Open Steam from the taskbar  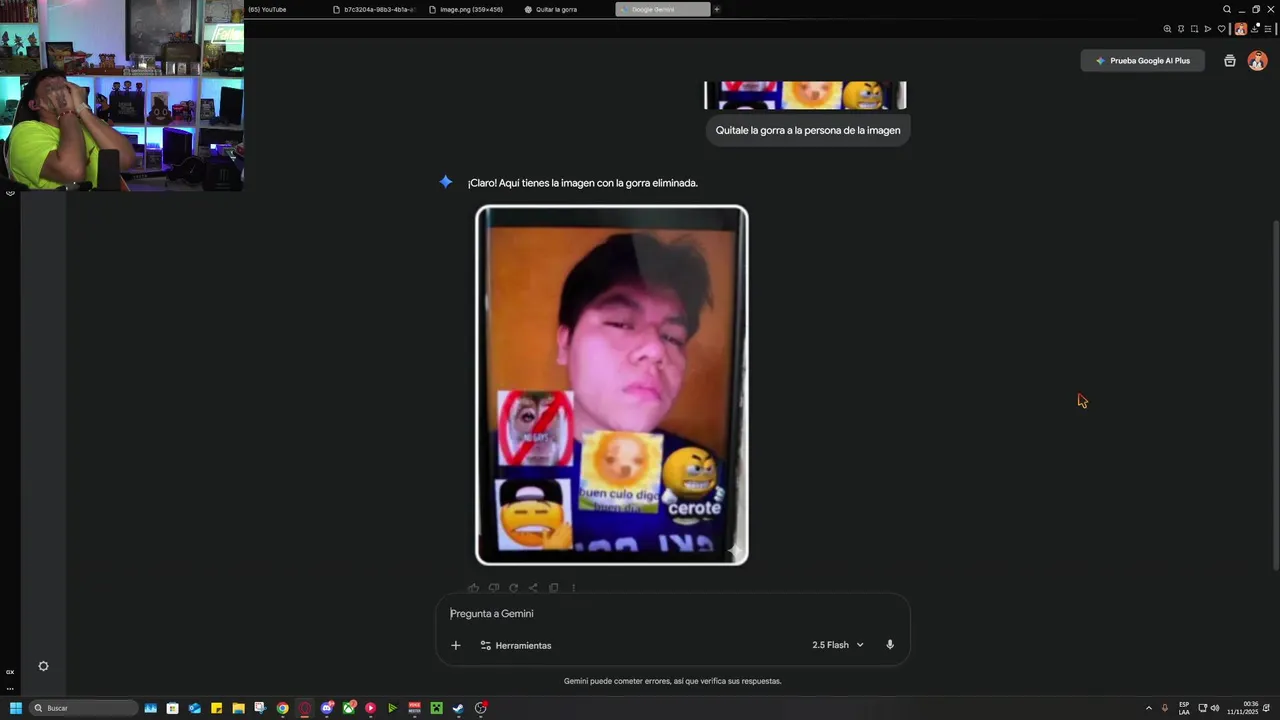pos(459,708)
